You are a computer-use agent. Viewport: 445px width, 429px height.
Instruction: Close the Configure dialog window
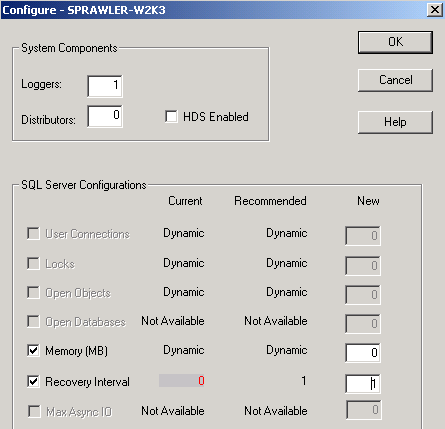[435, 10]
